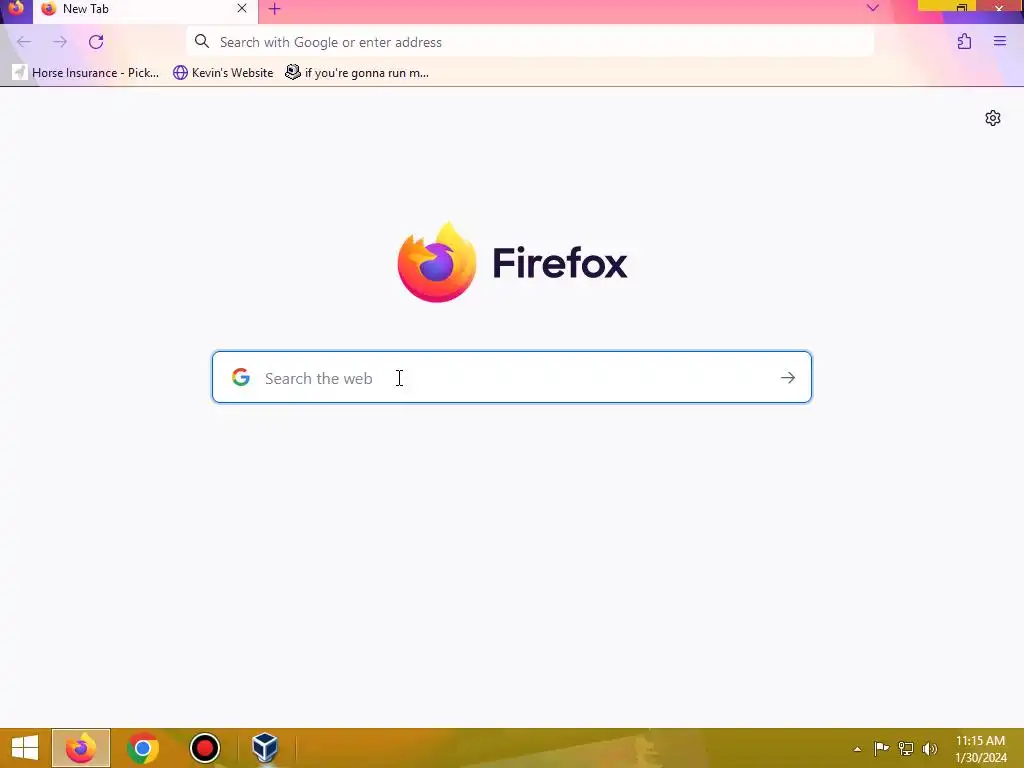Open the volume speaker icon
The width and height of the screenshot is (1024, 768).
click(930, 748)
